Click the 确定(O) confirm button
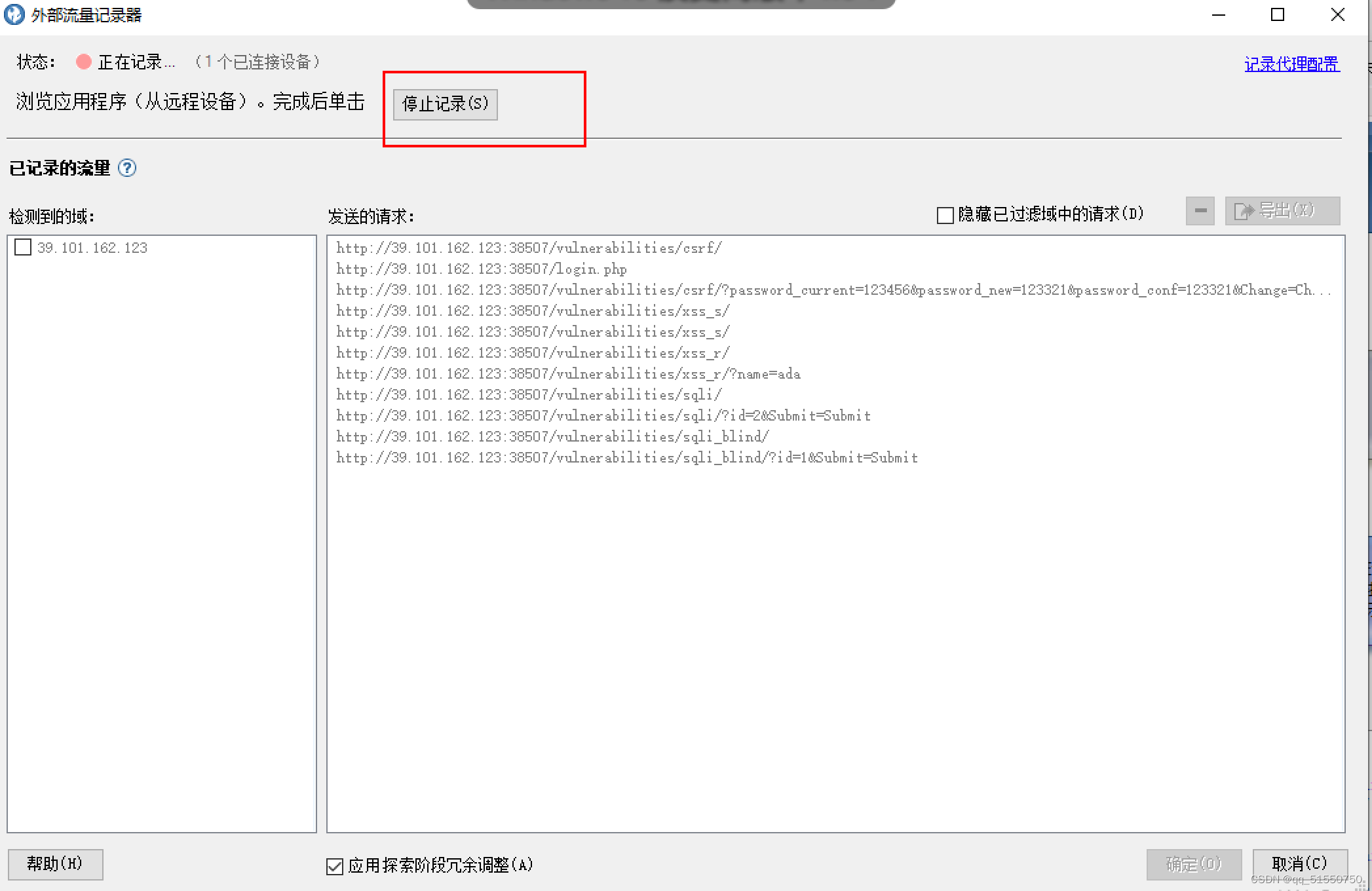The width and height of the screenshot is (1372, 891). pos(1193,864)
